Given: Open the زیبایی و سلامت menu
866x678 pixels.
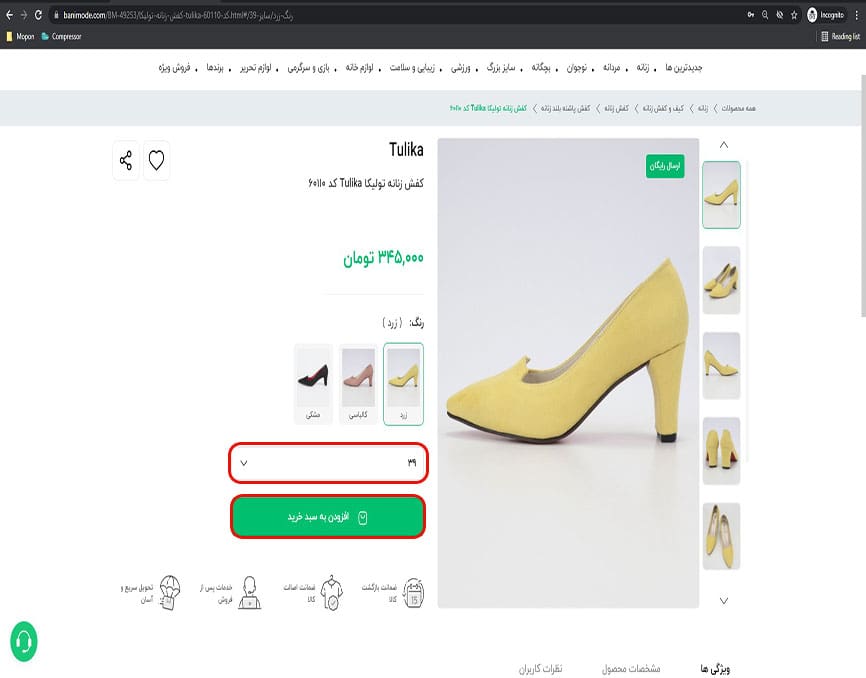Looking at the screenshot, I should (x=412, y=68).
